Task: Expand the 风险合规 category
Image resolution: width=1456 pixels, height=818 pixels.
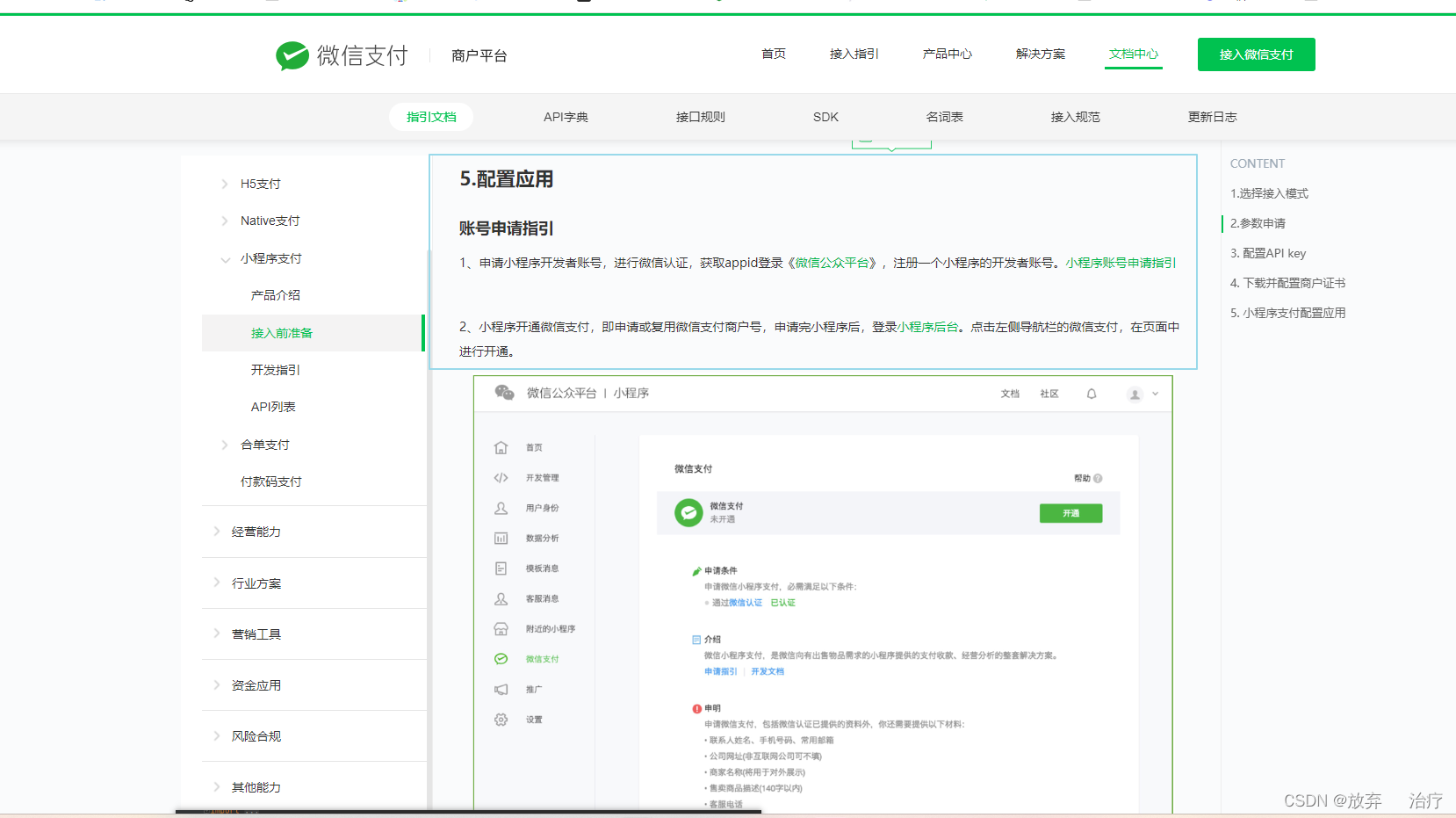Action: [216, 735]
